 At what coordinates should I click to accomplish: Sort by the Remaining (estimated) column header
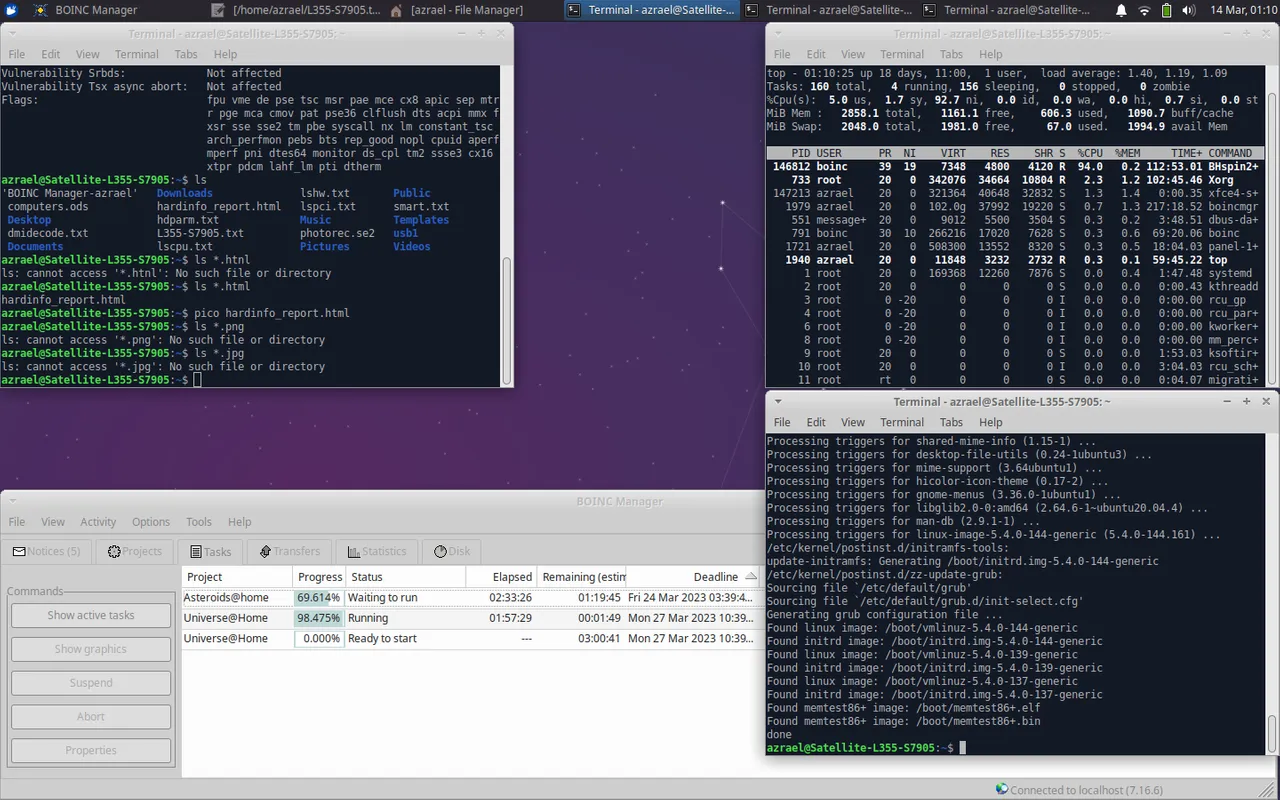pos(581,577)
